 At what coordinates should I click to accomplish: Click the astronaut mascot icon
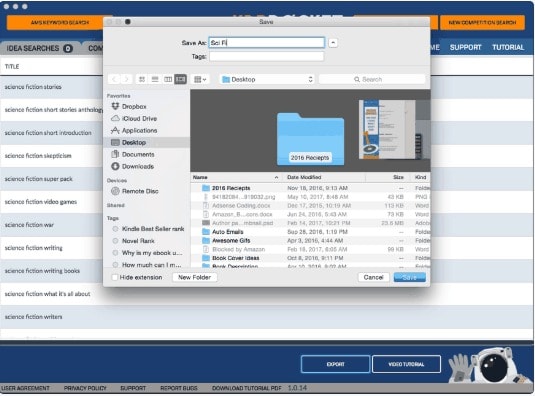pos(489,365)
